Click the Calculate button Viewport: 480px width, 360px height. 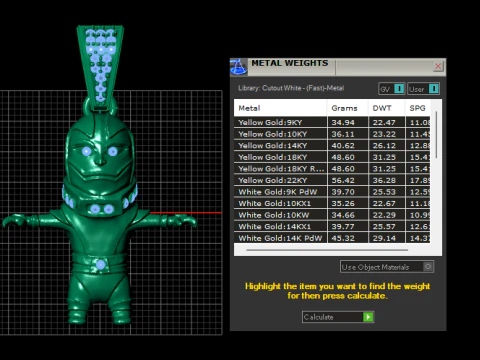338,317
